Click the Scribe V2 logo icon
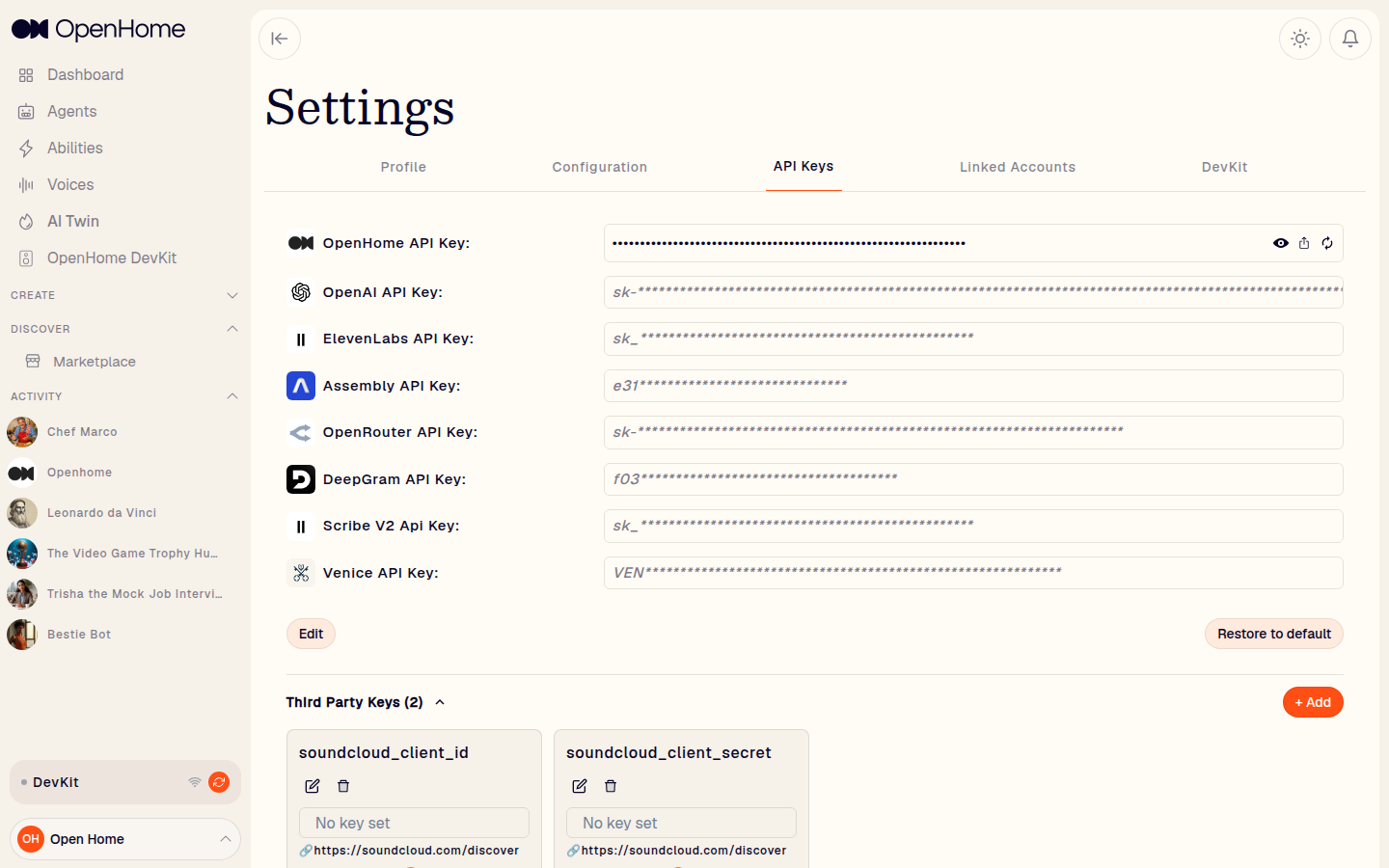 (301, 527)
